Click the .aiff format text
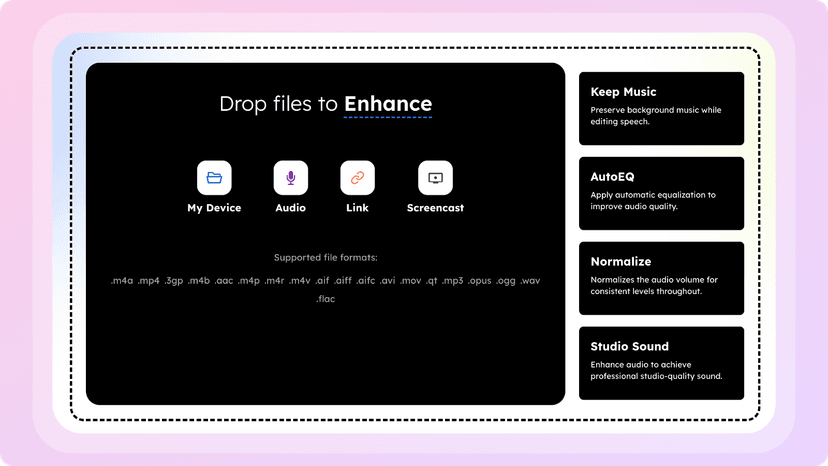Screen dimensions: 828x466 (x=342, y=281)
